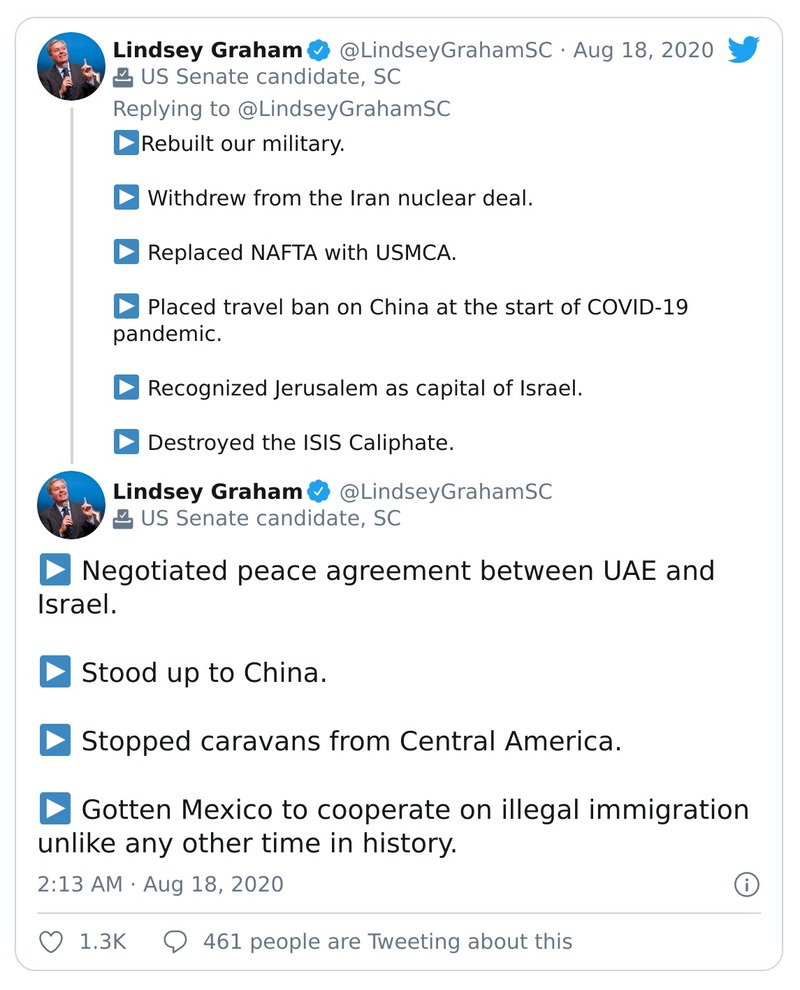Click the verified blue checkmark on the top tweet
The width and height of the screenshot is (800, 990).
pyautogui.click(x=318, y=48)
